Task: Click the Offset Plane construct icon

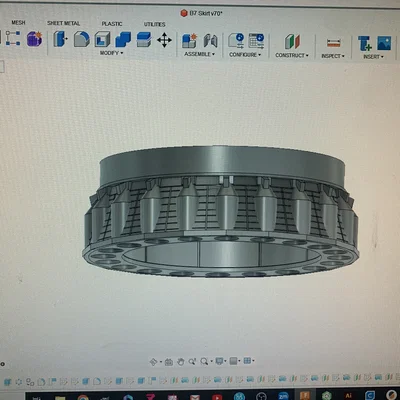Action: (292, 42)
